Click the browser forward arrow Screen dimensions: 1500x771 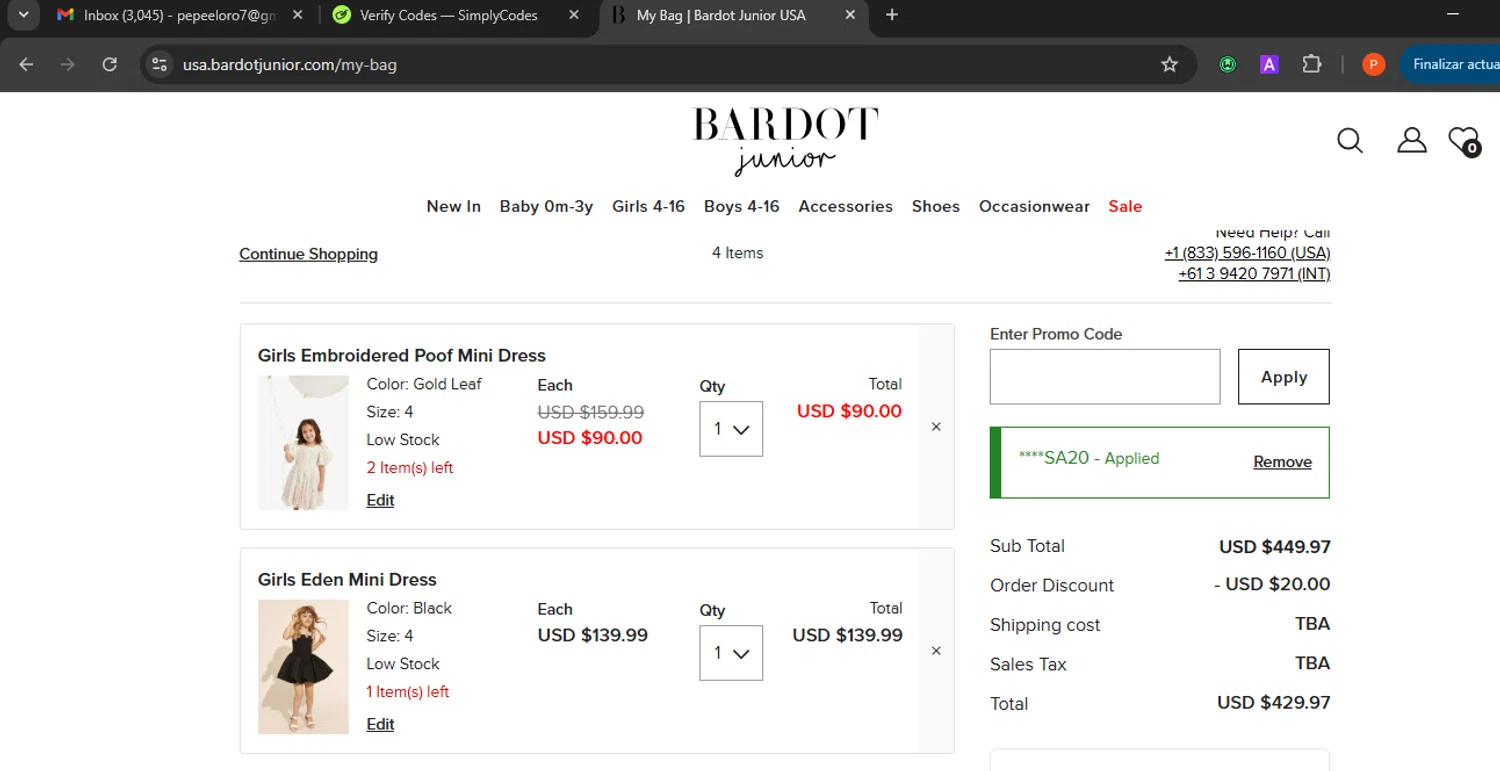[x=68, y=65]
